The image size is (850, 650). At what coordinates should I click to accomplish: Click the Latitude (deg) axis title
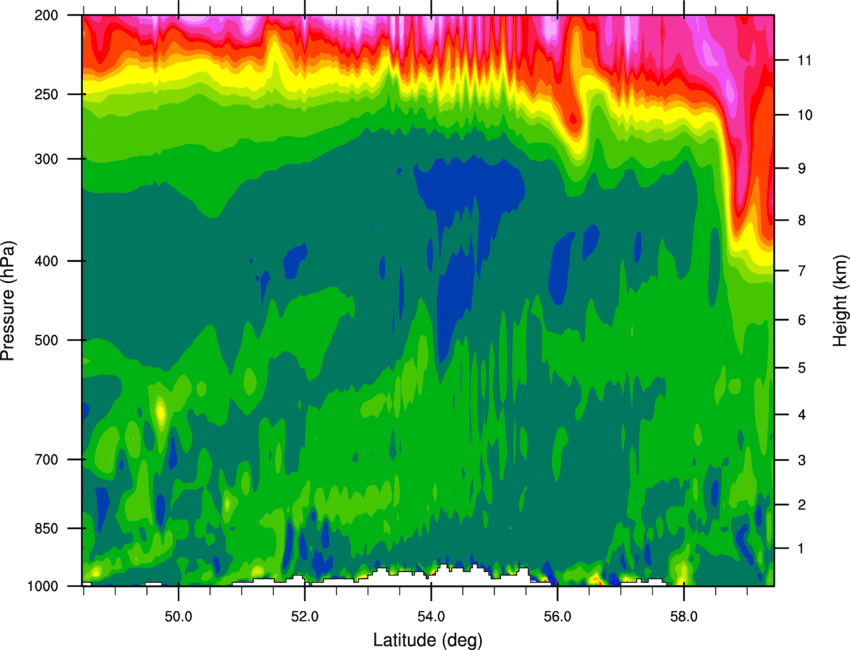(428, 640)
